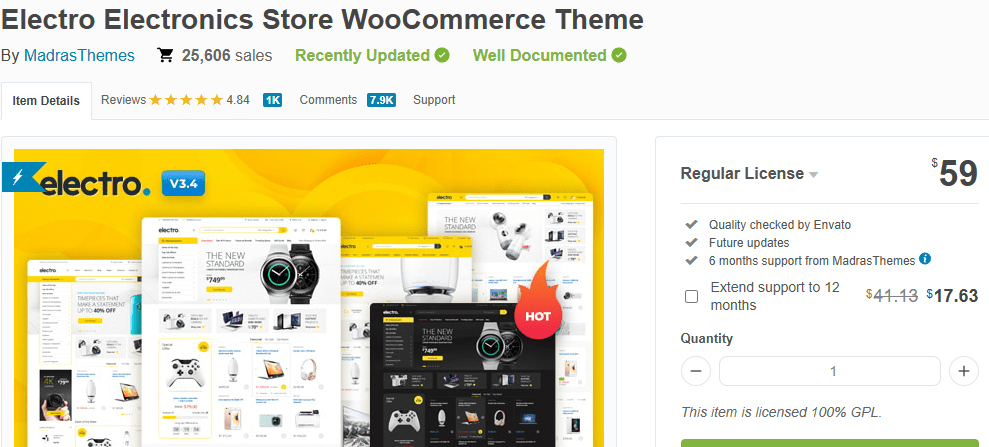Image resolution: width=989 pixels, height=447 pixels.
Task: Click the checkmark beside 6 months support
Action: [691, 260]
